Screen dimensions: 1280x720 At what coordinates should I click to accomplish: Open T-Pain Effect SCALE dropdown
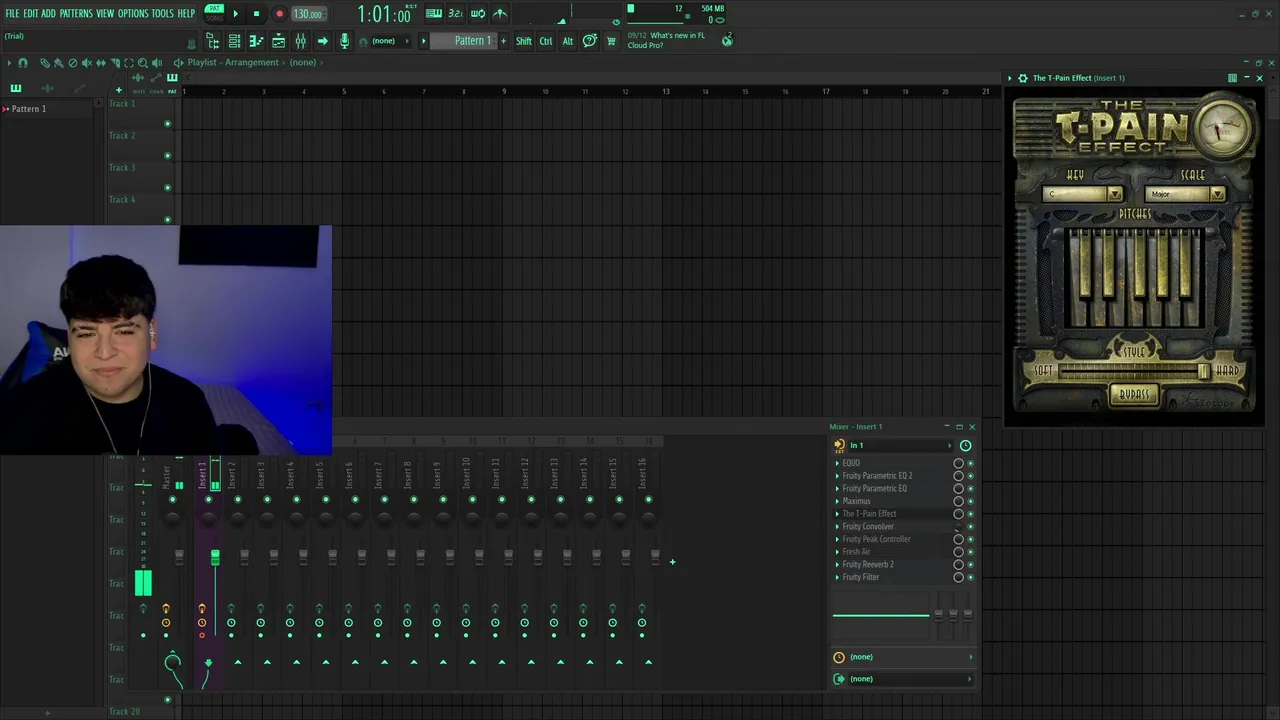pos(1185,194)
